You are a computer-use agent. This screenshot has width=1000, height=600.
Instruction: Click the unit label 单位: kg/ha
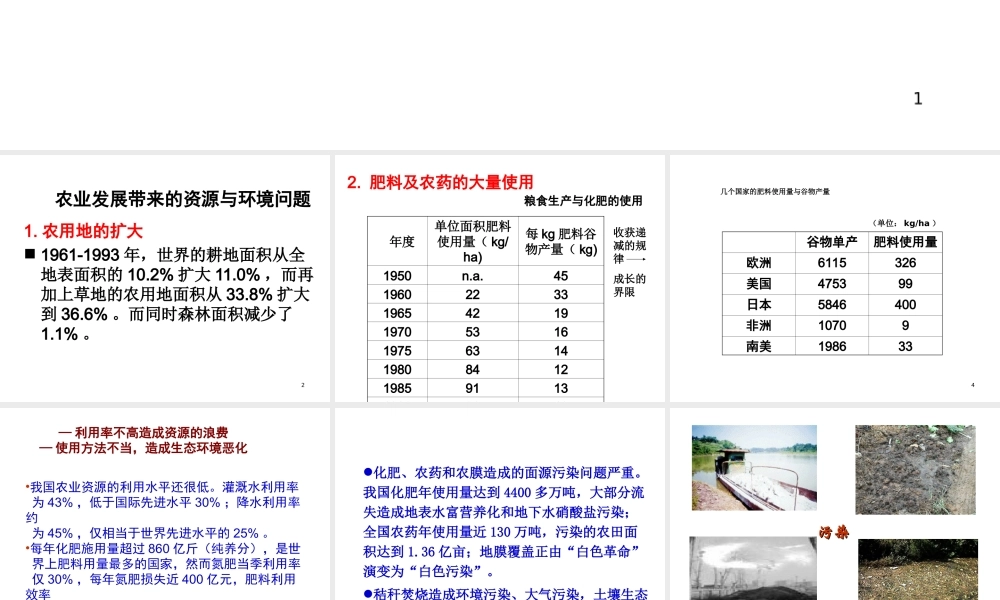pos(904,223)
